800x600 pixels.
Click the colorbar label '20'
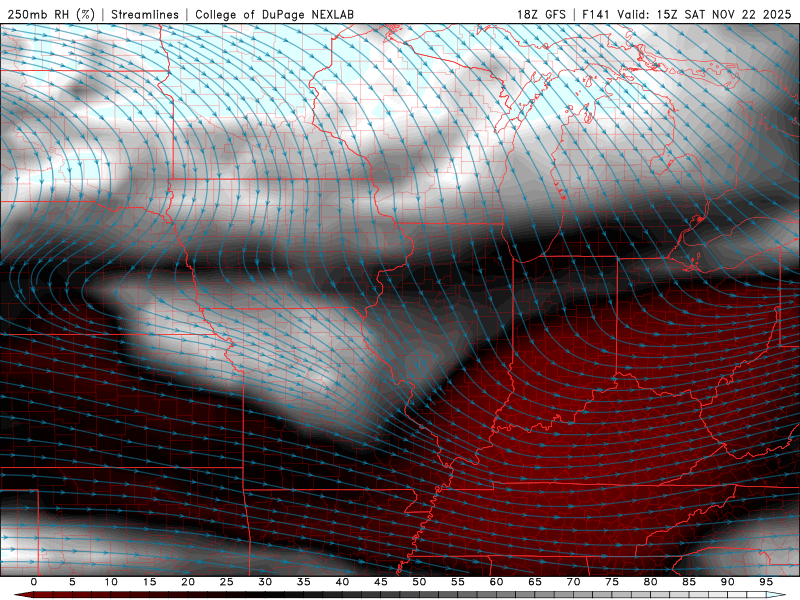tap(188, 582)
